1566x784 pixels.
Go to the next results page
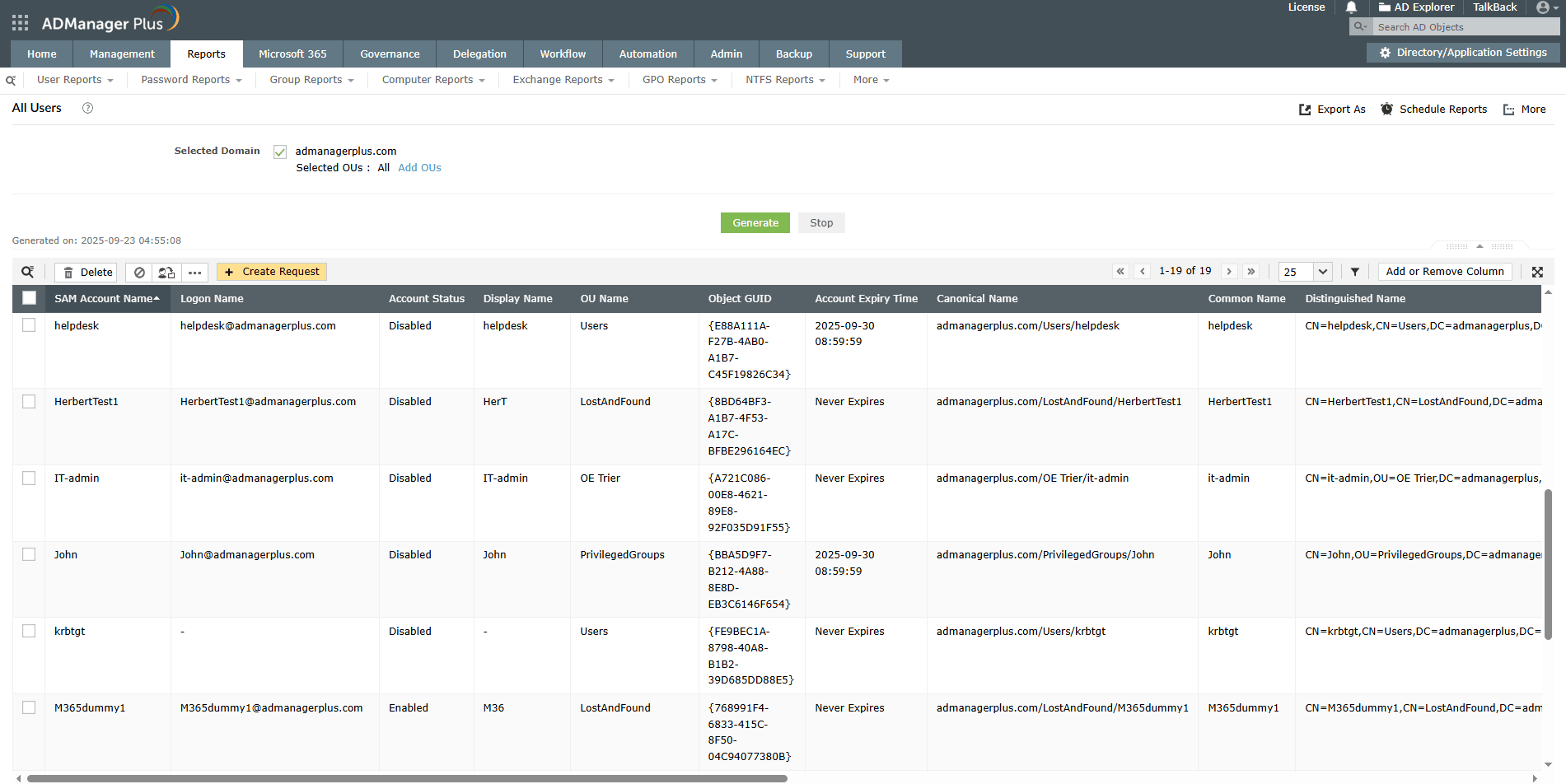tap(1229, 272)
